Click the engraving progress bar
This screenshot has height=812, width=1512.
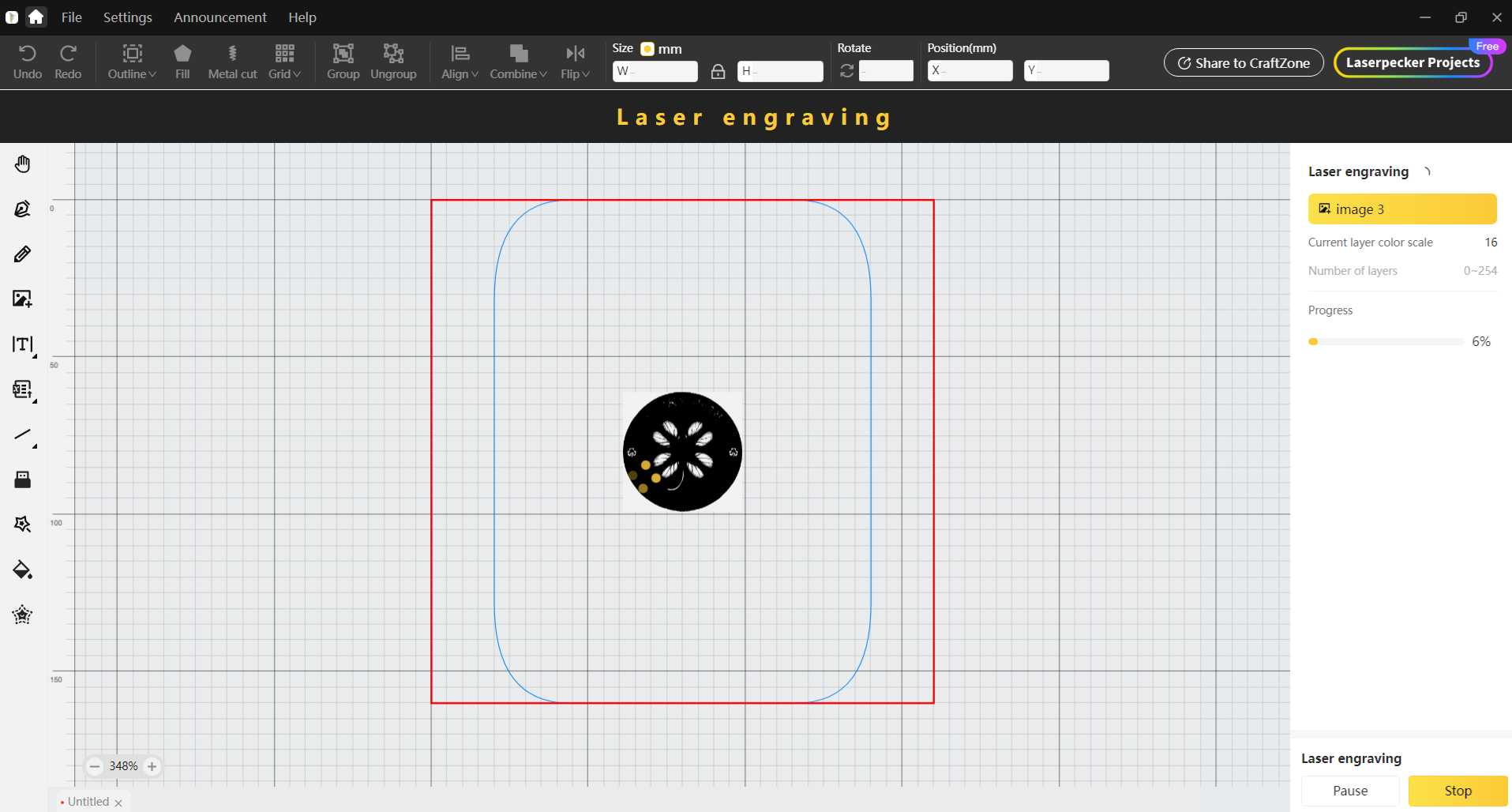tap(1386, 342)
